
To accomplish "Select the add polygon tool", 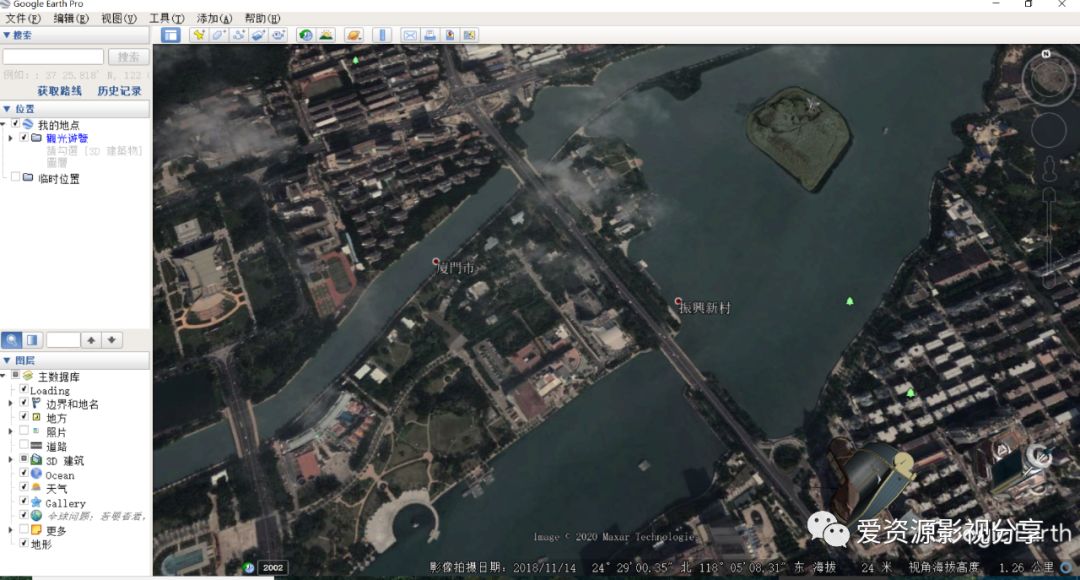I will 218,35.
